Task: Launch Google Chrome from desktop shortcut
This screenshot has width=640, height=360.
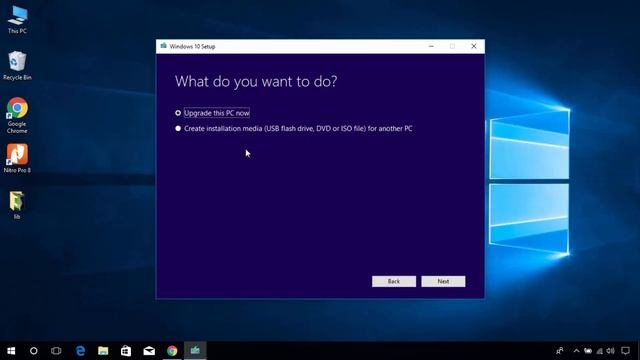Action: click(x=17, y=116)
